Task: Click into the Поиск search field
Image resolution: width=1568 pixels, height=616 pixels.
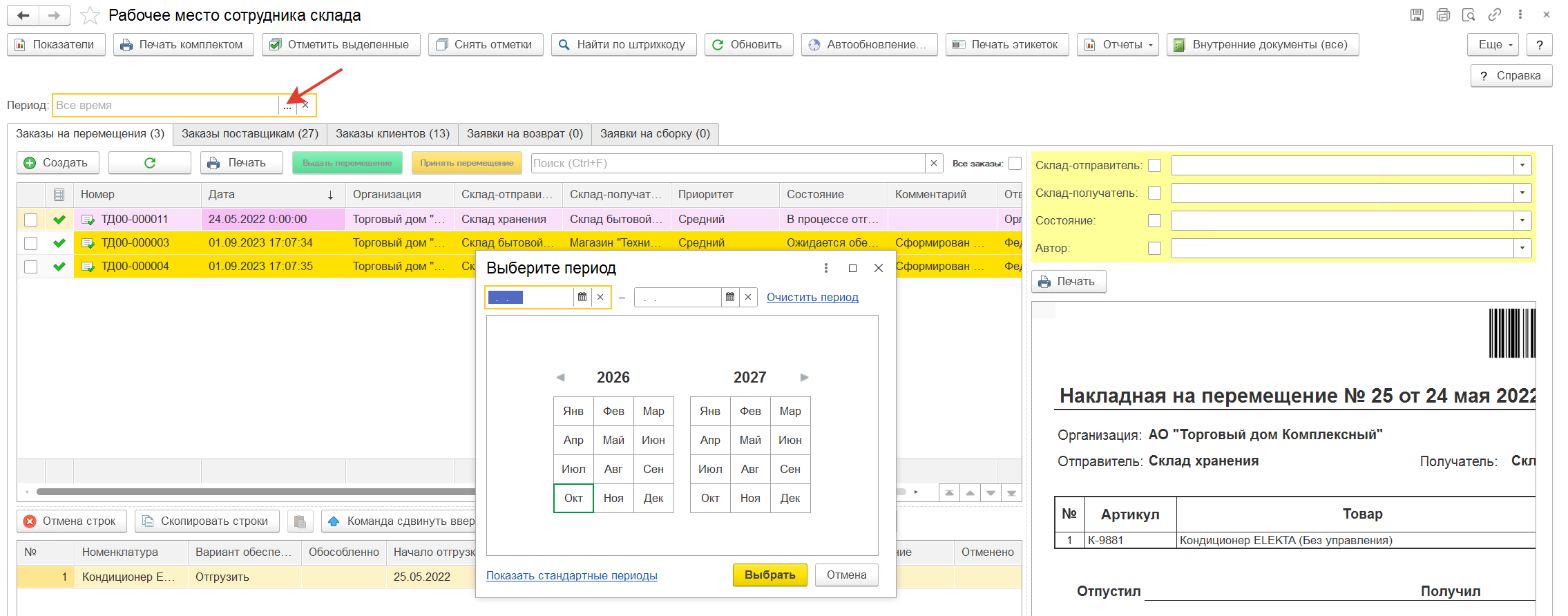Action: [x=728, y=164]
